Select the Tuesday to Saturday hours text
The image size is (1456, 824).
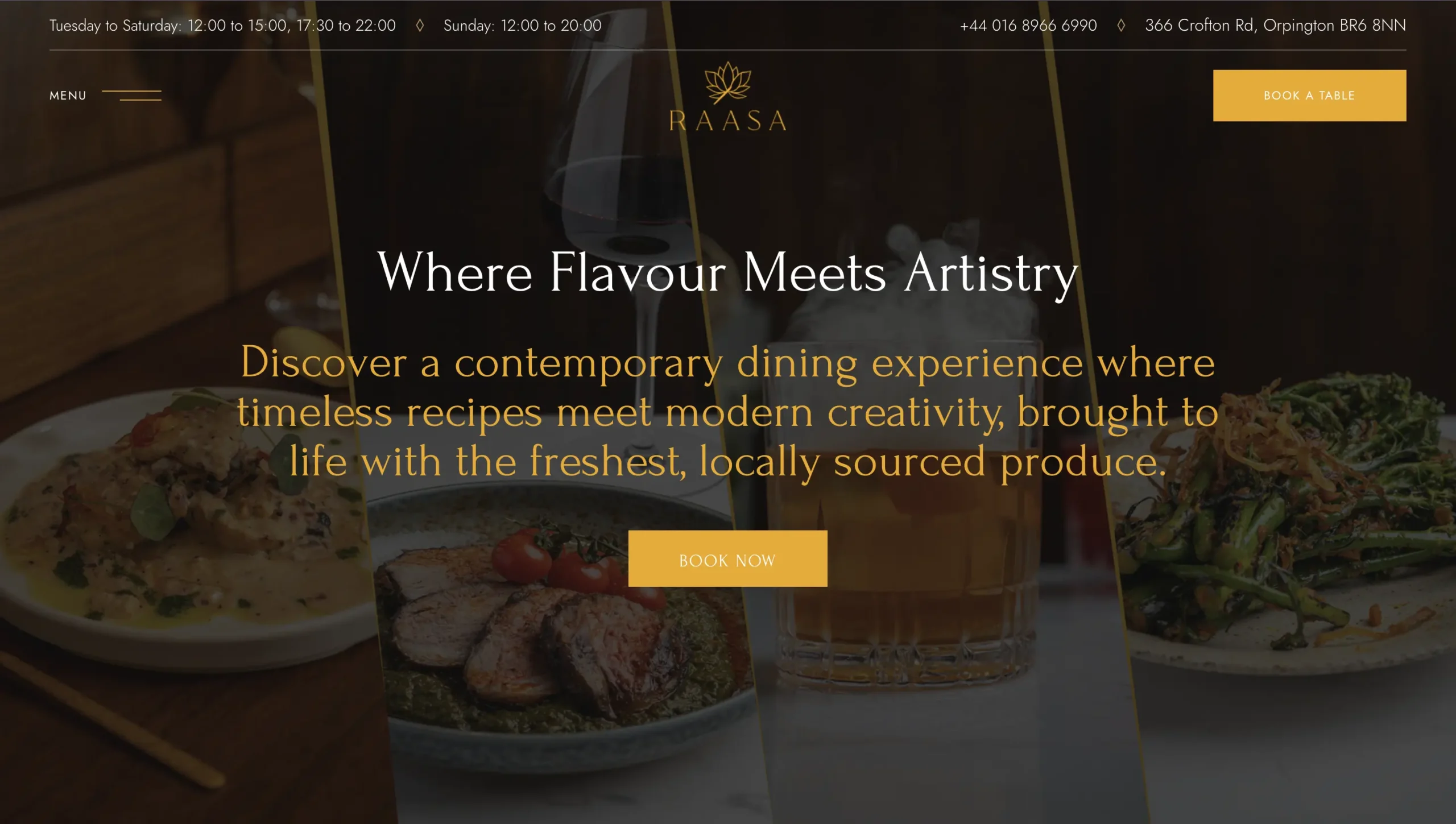(x=222, y=26)
